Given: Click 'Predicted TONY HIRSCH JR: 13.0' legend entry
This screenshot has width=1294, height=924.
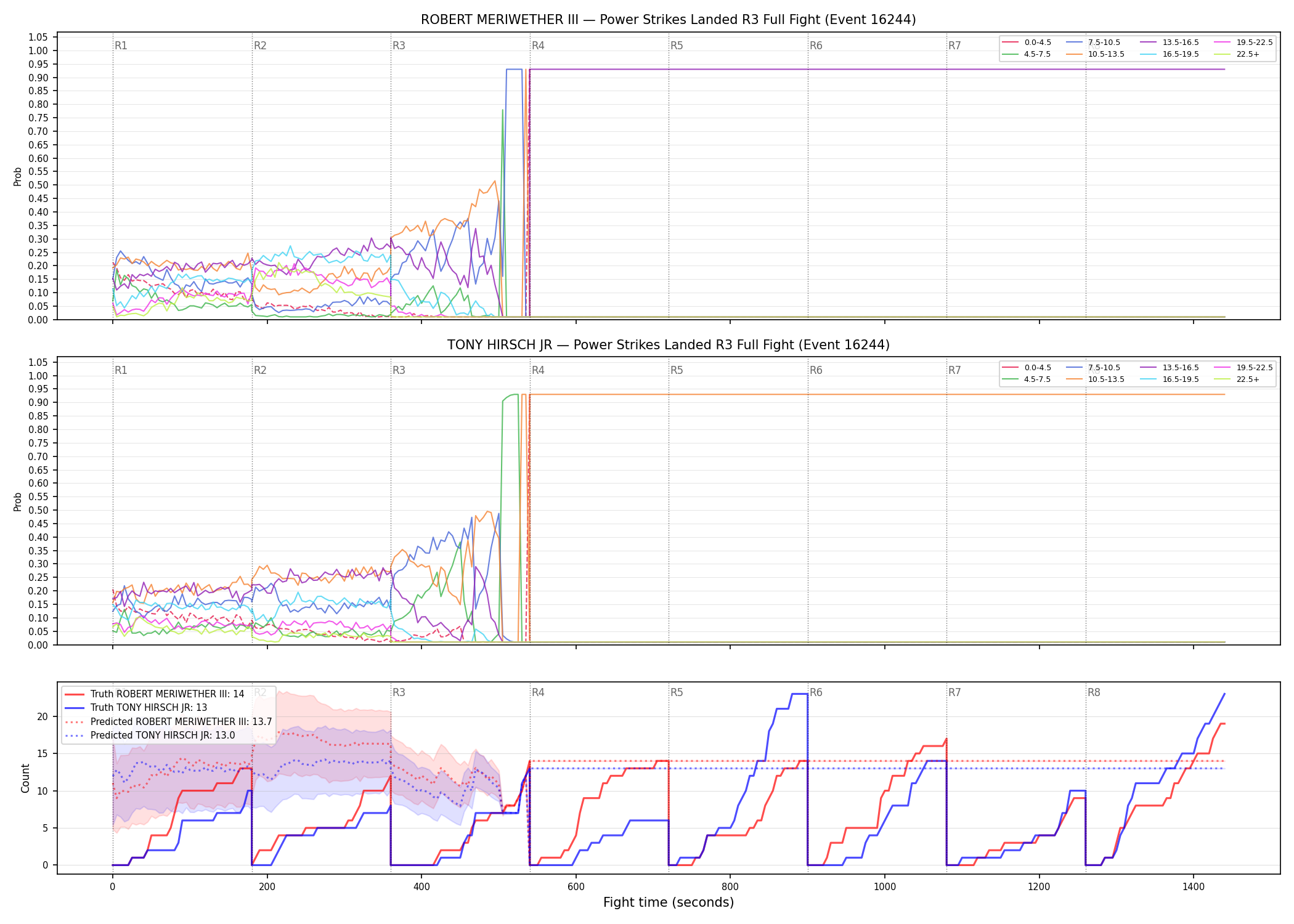Looking at the screenshot, I should [x=150, y=735].
